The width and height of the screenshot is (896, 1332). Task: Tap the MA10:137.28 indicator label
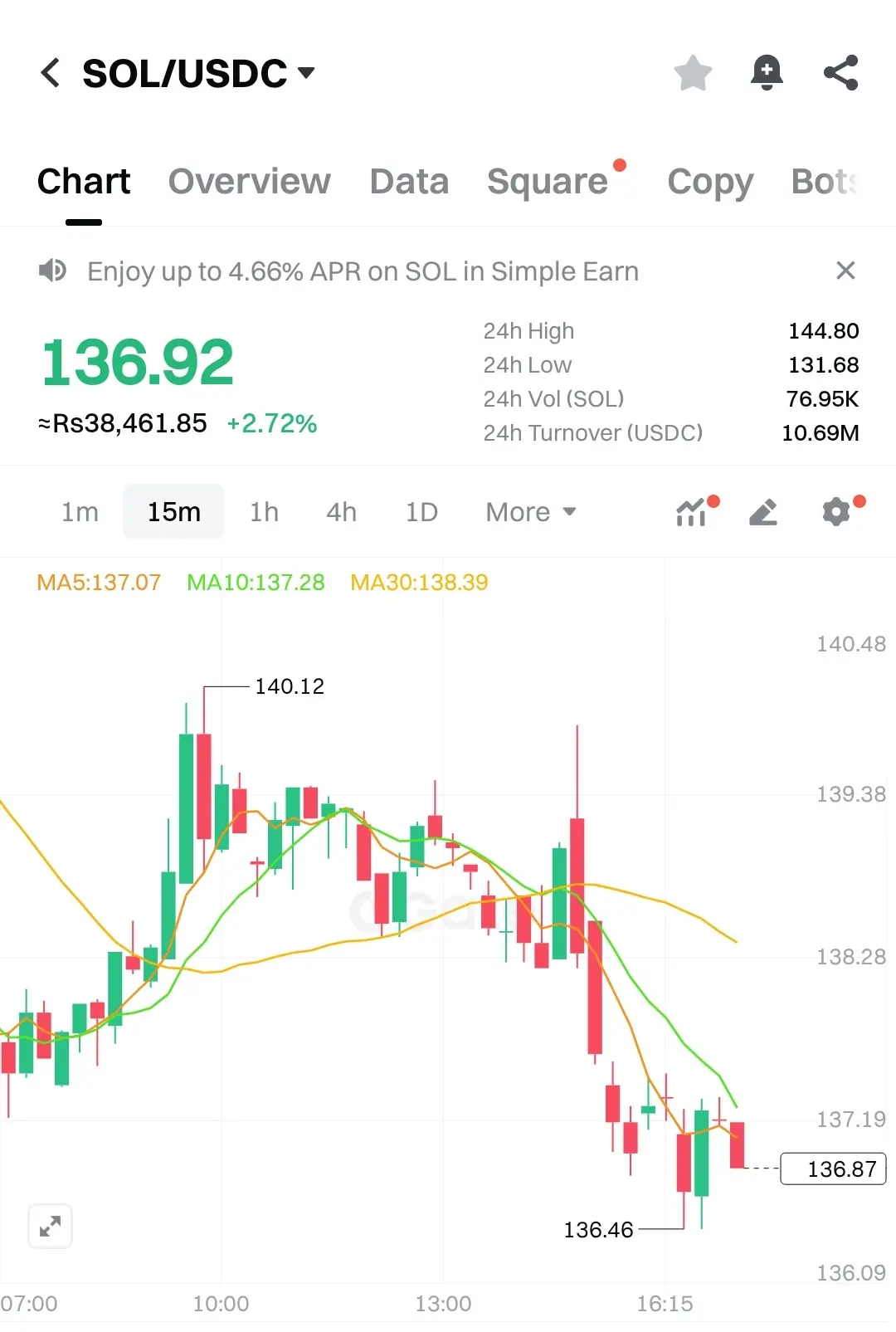click(256, 583)
